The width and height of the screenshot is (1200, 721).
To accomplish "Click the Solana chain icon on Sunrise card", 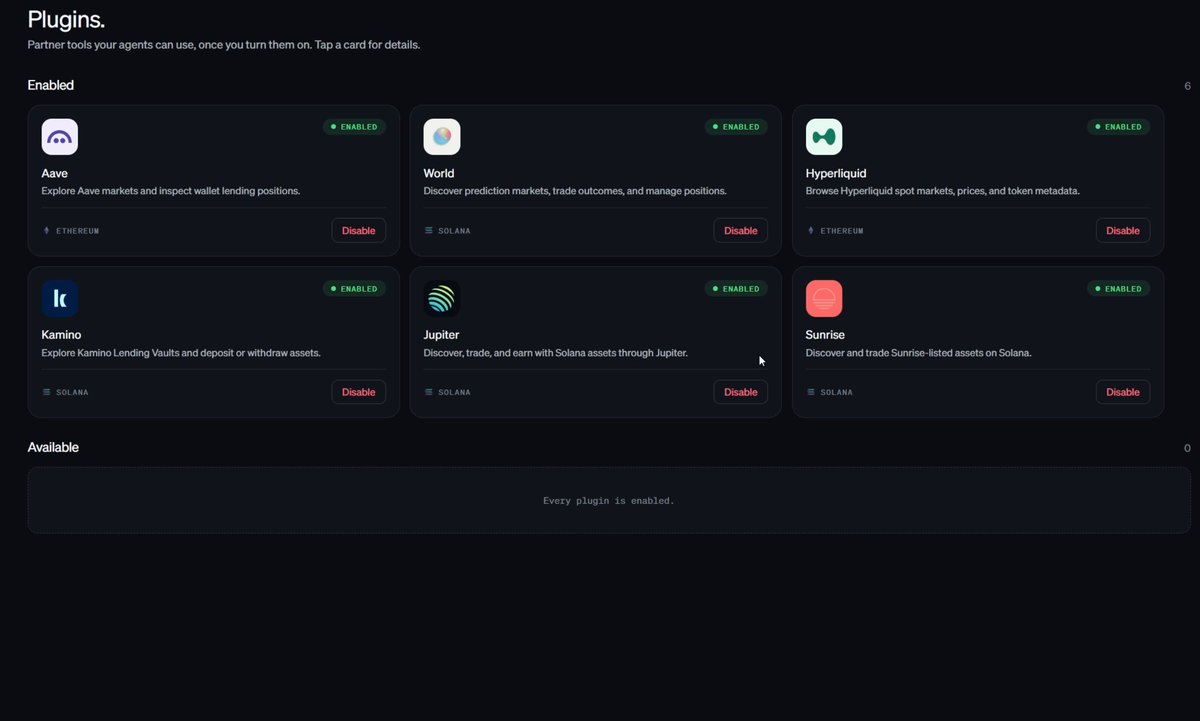I will 811,392.
